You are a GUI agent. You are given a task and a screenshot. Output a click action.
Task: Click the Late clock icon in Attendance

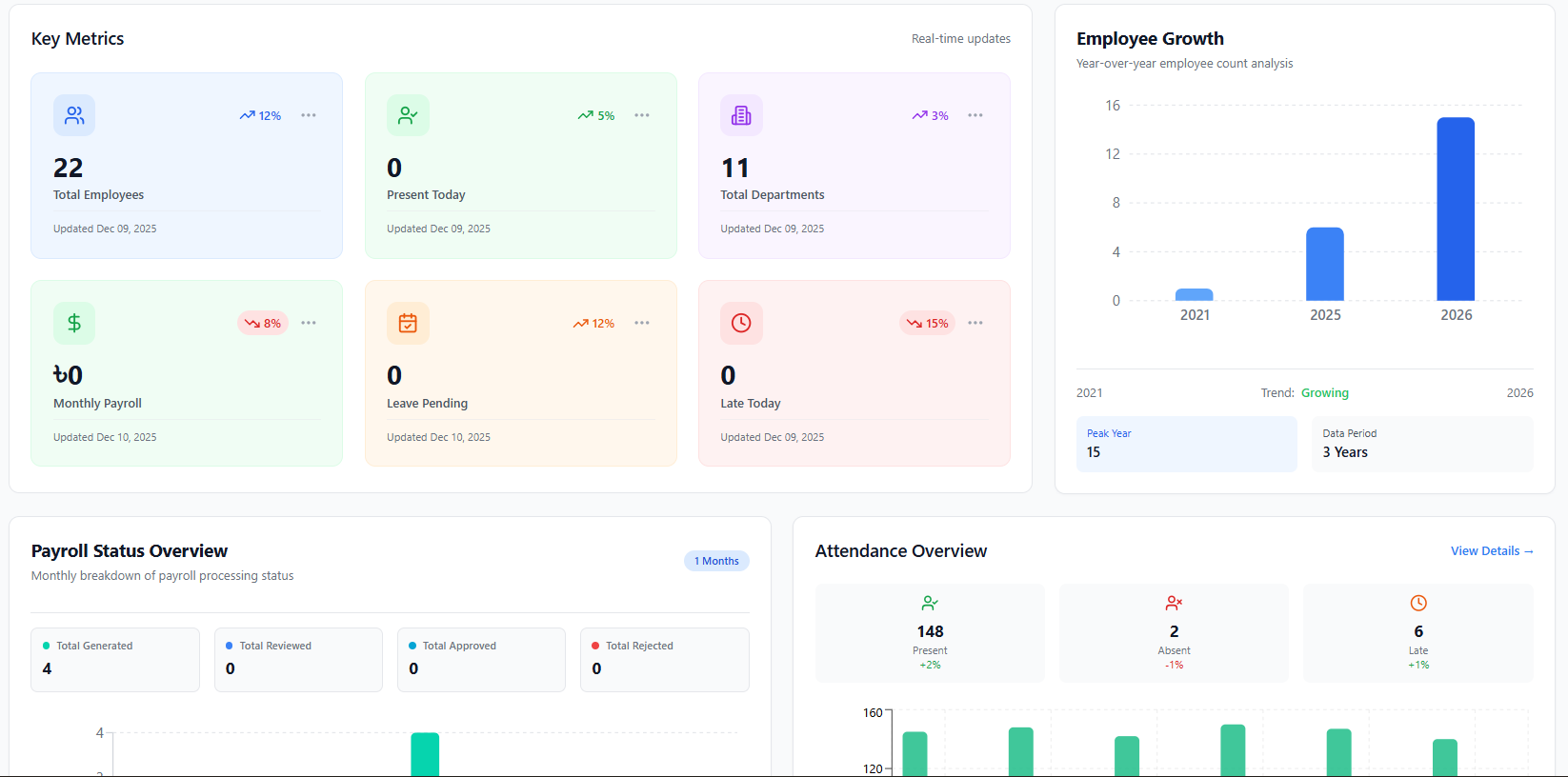tap(1418, 603)
